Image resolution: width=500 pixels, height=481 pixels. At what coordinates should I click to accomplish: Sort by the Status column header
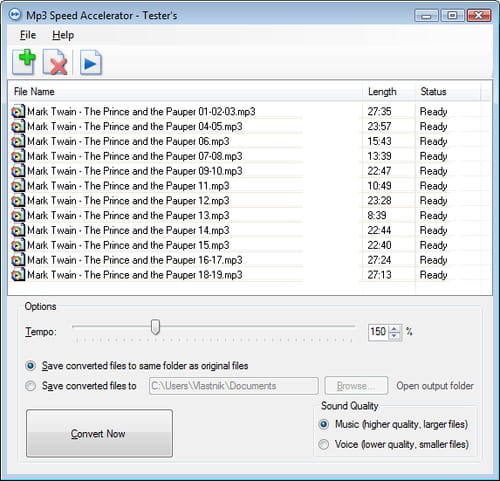point(448,91)
